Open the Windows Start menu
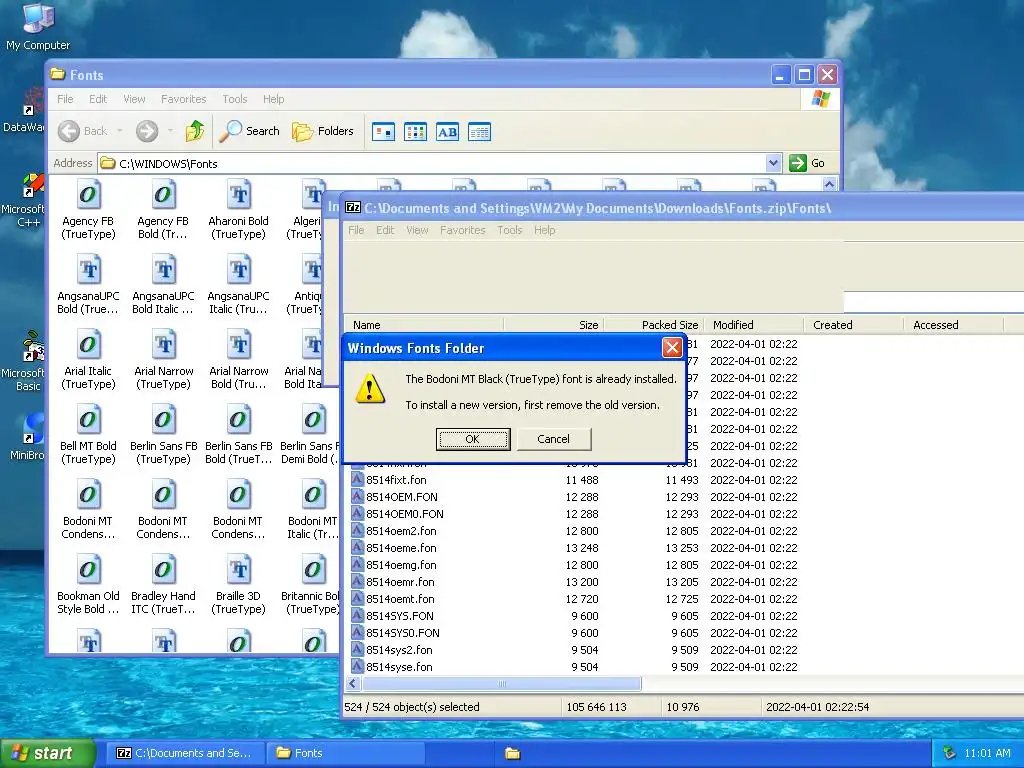Viewport: 1024px width, 768px height. click(48, 753)
